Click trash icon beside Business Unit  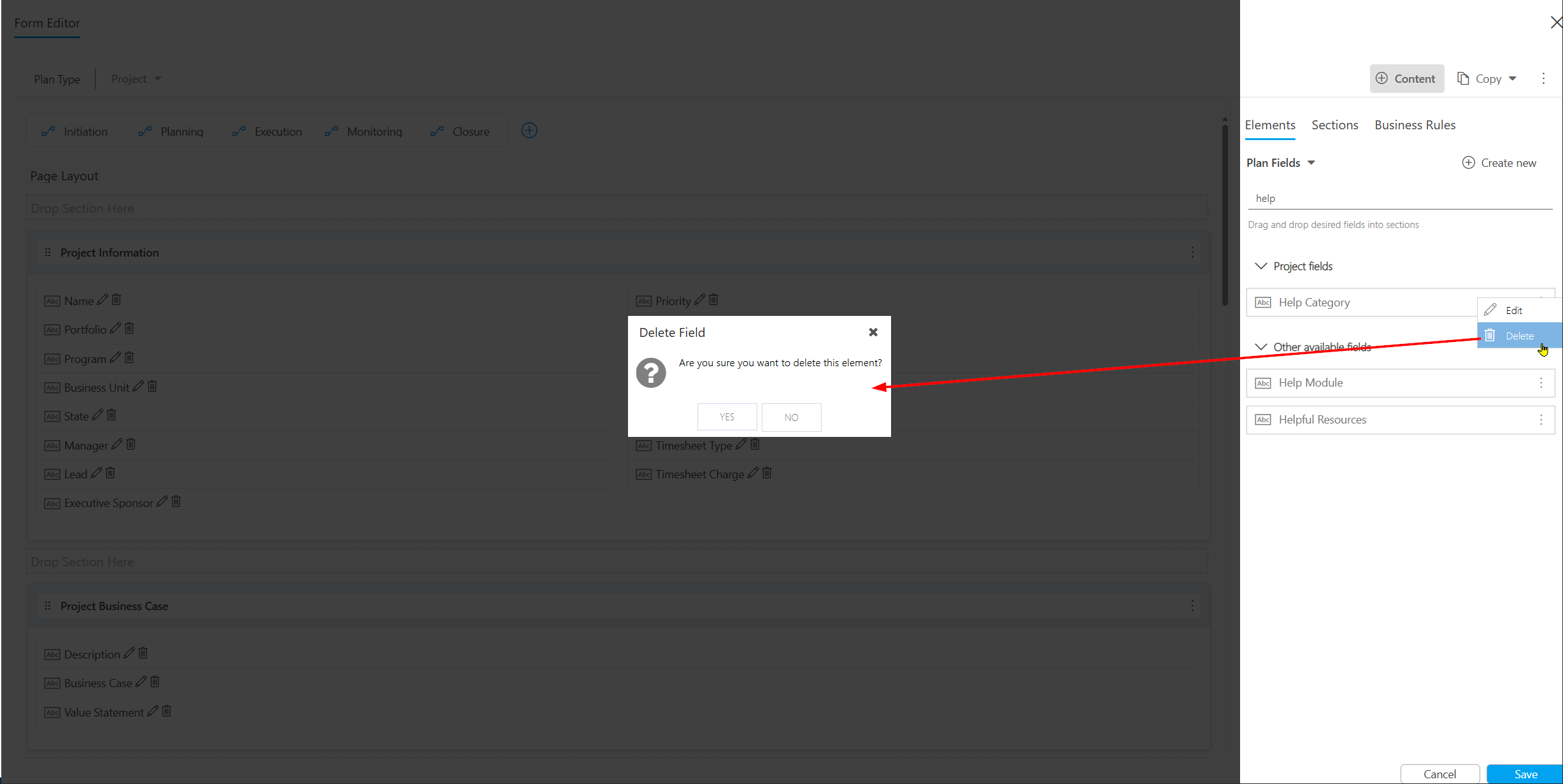tap(152, 386)
